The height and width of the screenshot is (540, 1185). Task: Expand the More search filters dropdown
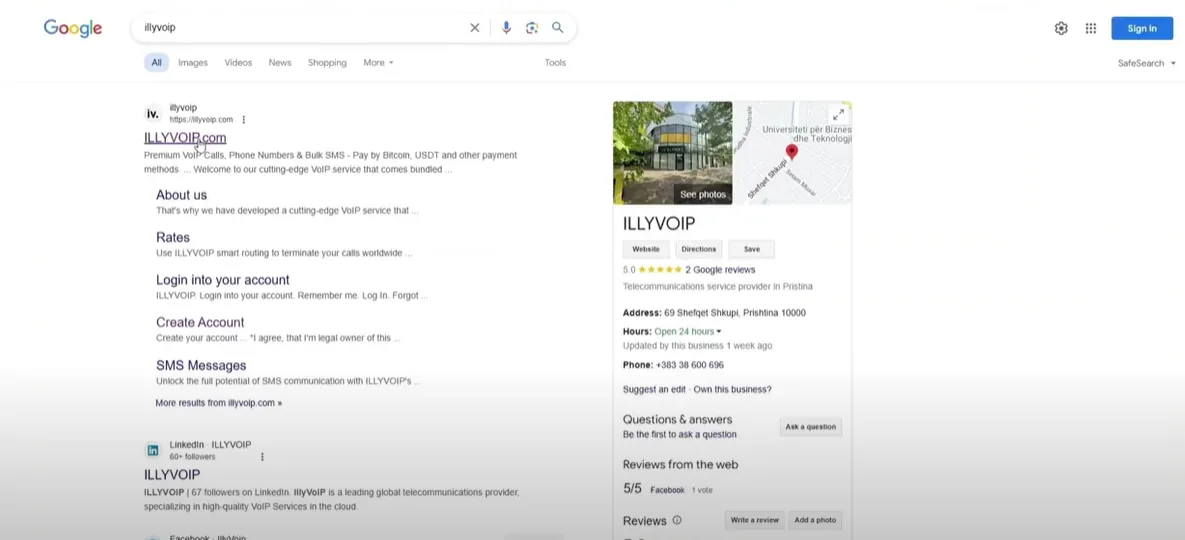379,63
